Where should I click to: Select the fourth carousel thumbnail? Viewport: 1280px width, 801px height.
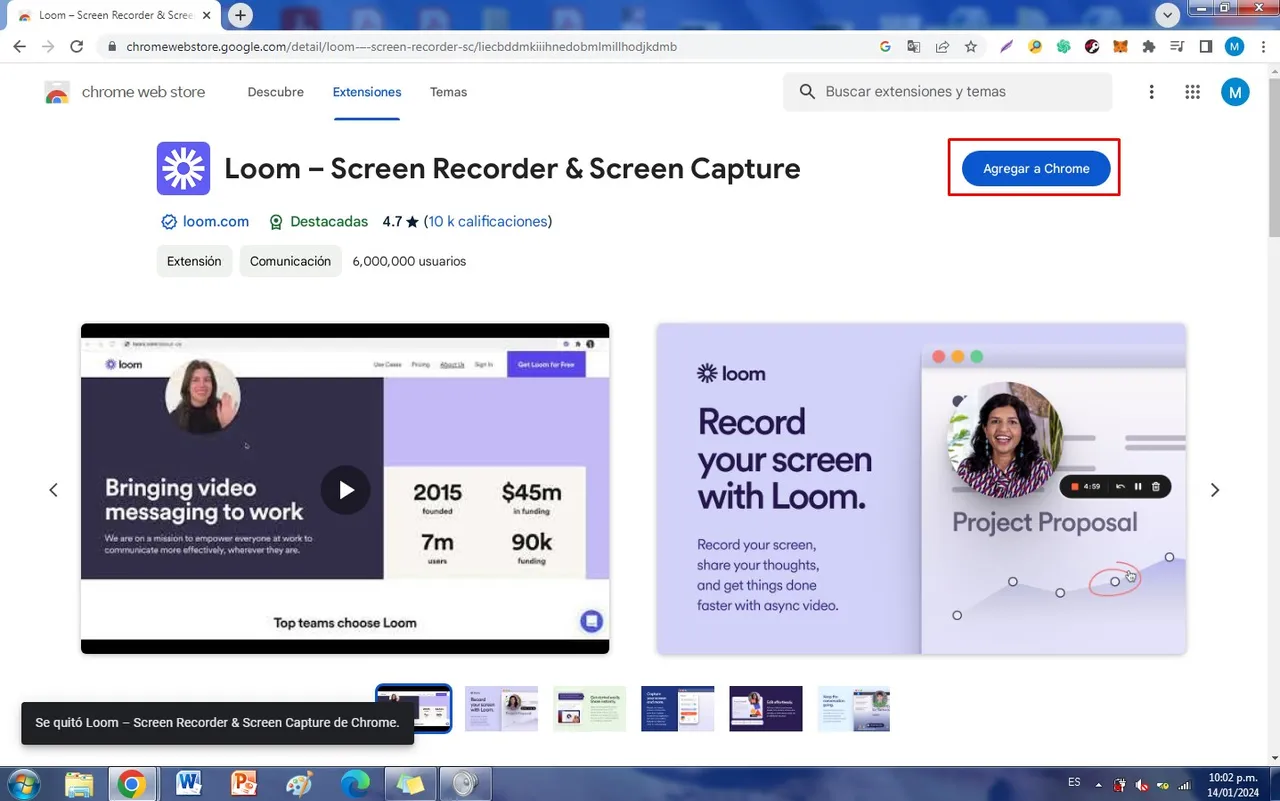click(678, 709)
